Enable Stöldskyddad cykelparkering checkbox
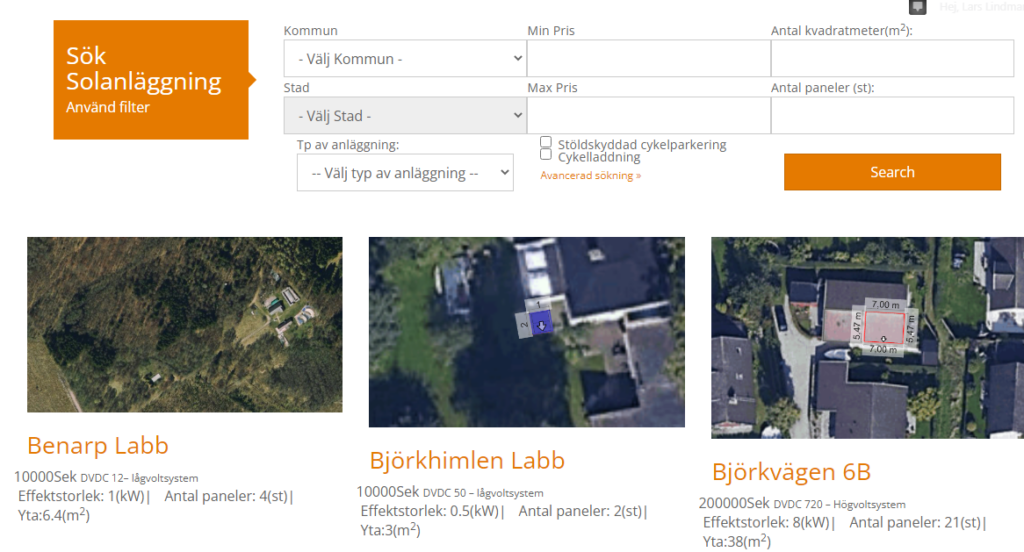1024x552 pixels. [546, 143]
